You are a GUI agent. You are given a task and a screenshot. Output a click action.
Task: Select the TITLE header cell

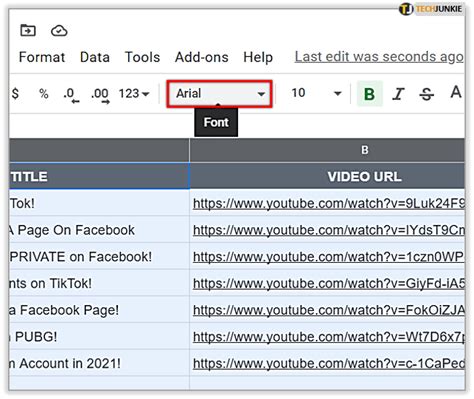(99, 176)
